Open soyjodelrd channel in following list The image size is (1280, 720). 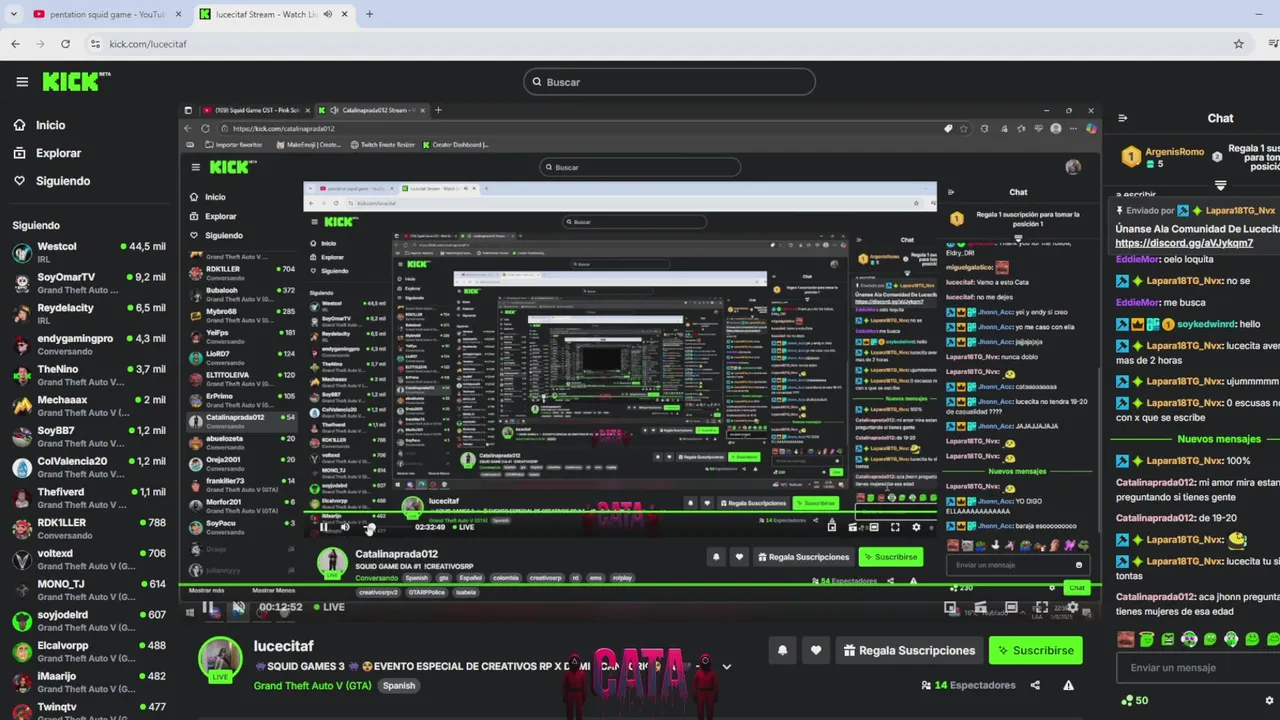[88, 621]
